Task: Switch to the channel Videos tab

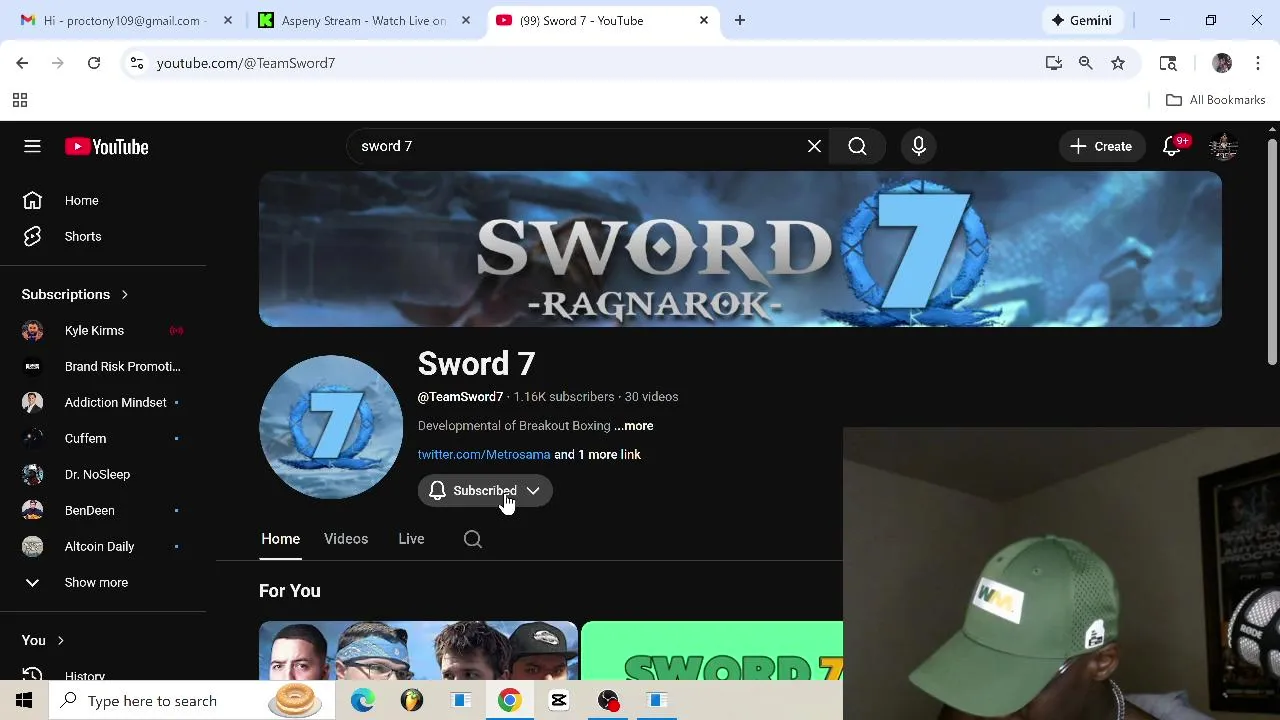Action: (x=346, y=539)
